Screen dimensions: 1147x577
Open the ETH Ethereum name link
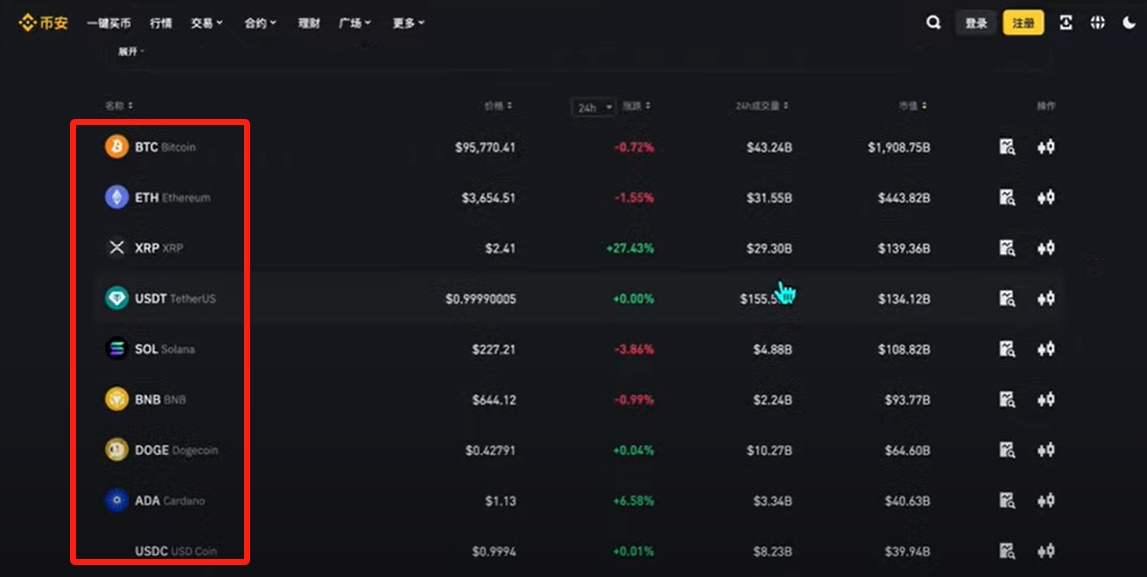(173, 197)
